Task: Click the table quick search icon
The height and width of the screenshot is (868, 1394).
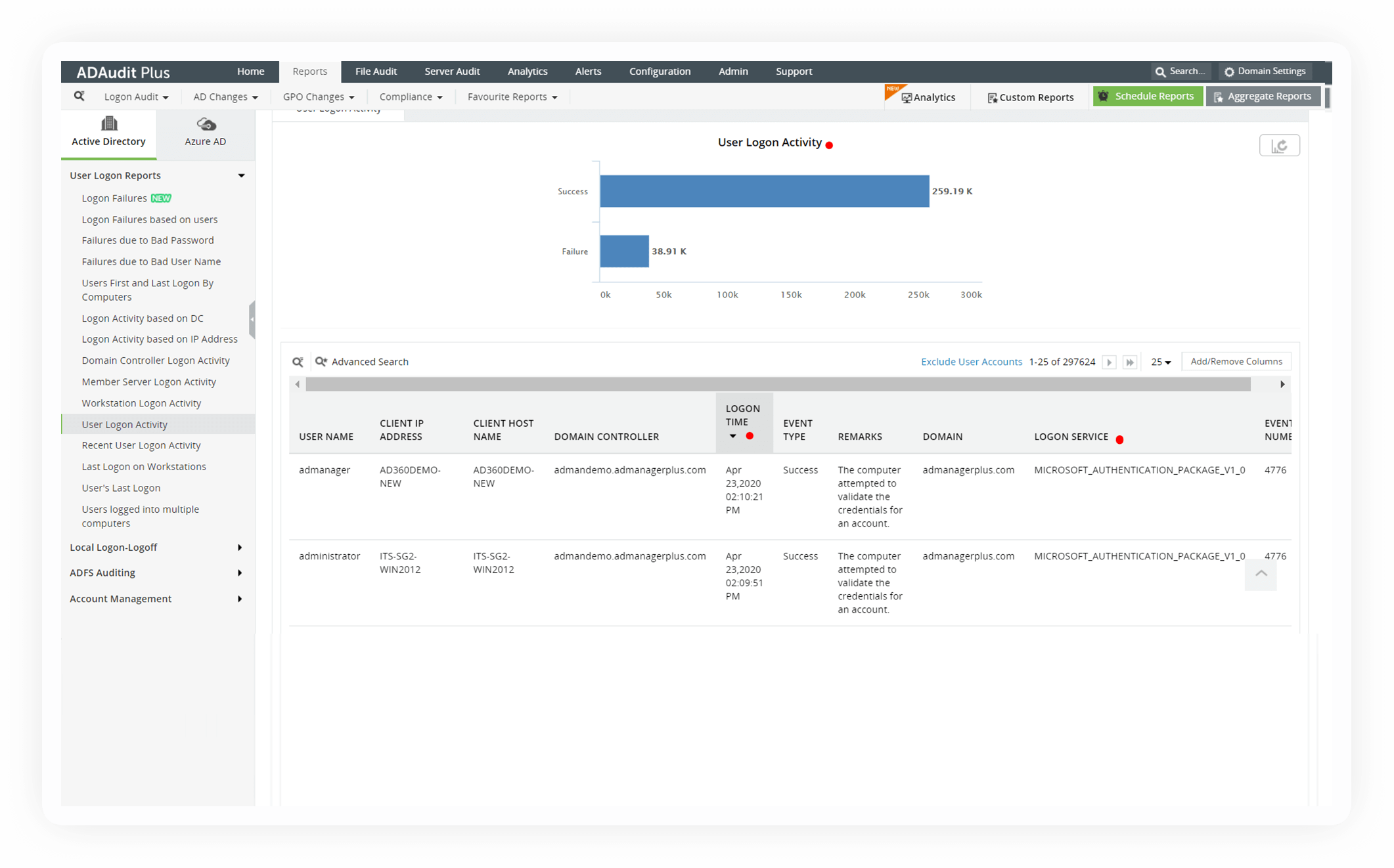Action: (x=298, y=362)
